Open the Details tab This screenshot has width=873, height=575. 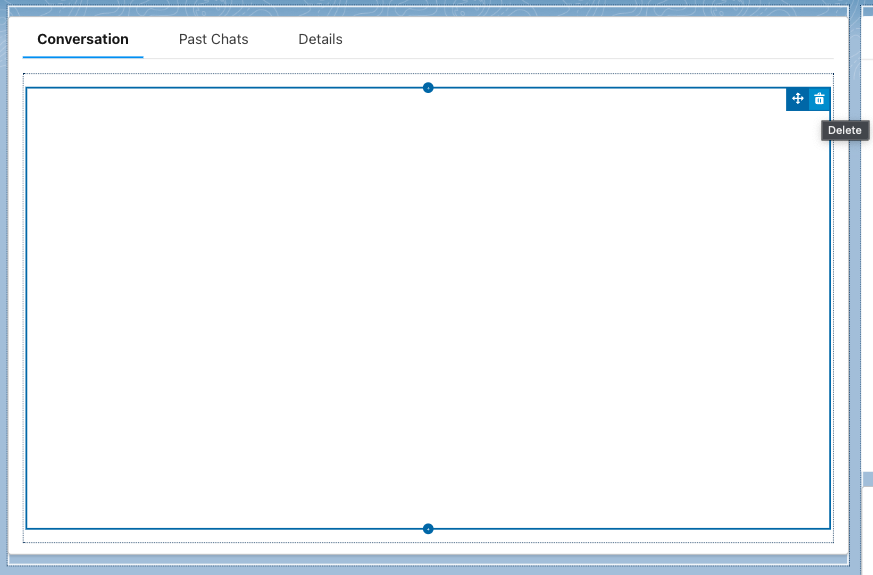(320, 40)
